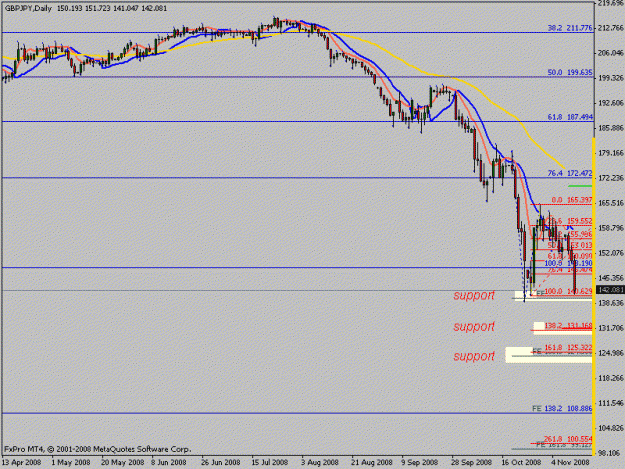Image resolution: width=625 pixels, height=469 pixels.
Task: Click the 28 Sep 2008 date label
Action: pyautogui.click(x=472, y=463)
